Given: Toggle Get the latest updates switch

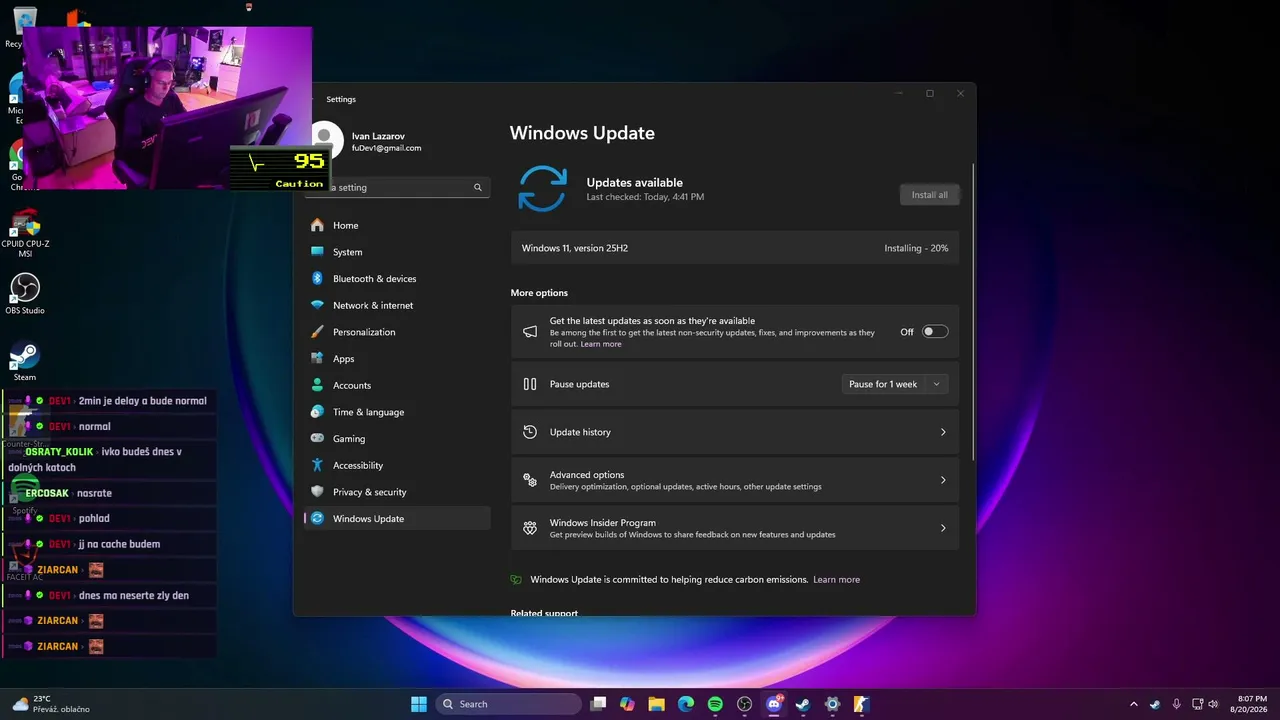Looking at the screenshot, I should point(935,332).
